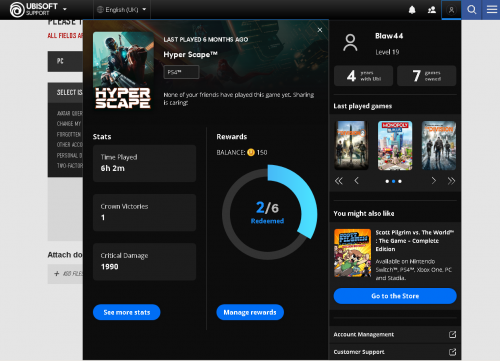Screen dimensions: 500x361
Task: Click the PS4 platform tag
Action: coord(181,72)
